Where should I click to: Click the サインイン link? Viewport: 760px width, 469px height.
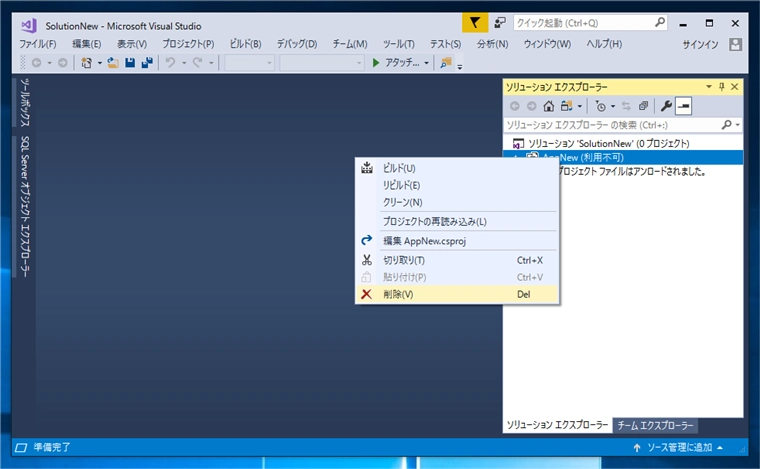point(700,45)
